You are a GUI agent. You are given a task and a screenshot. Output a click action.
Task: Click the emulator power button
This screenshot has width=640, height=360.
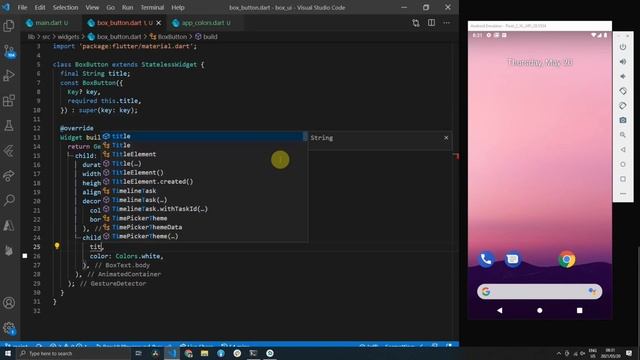[623, 47]
